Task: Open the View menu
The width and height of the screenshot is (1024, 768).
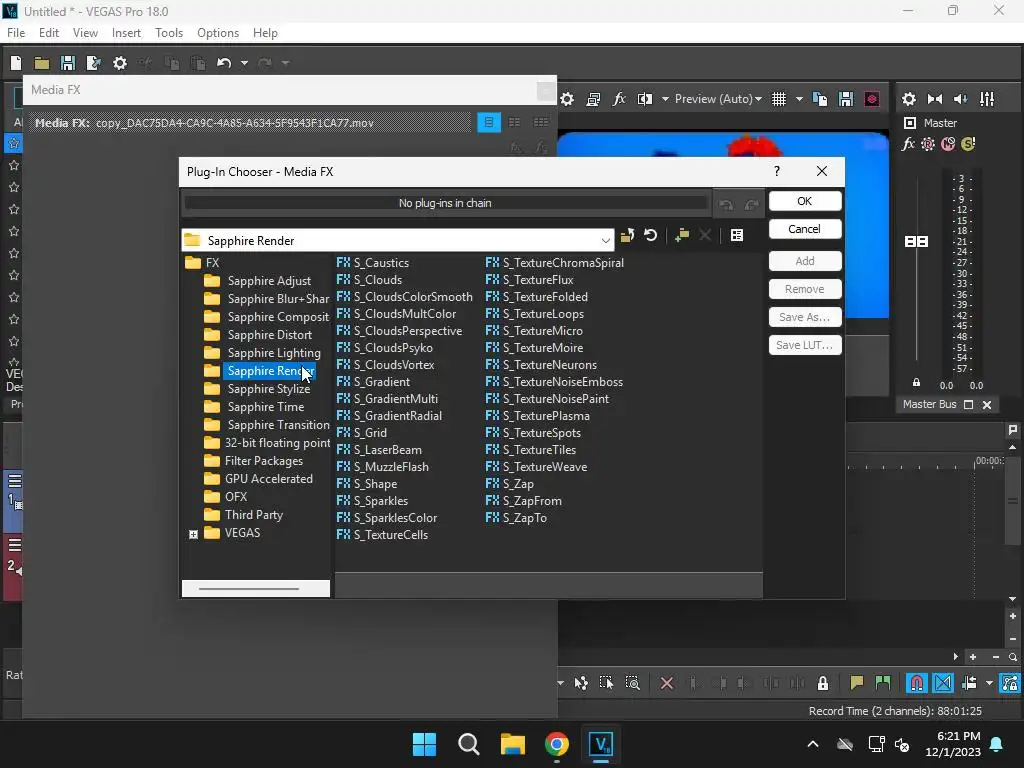Action: (x=85, y=33)
